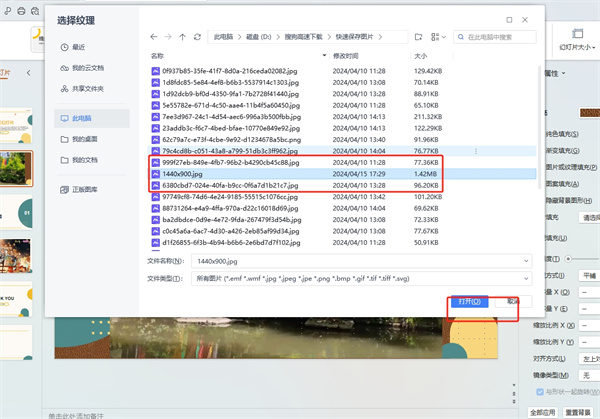Select the garden photo slide thumbnail
Image resolution: width=600 pixels, height=419 pixels.
[x=16, y=168]
